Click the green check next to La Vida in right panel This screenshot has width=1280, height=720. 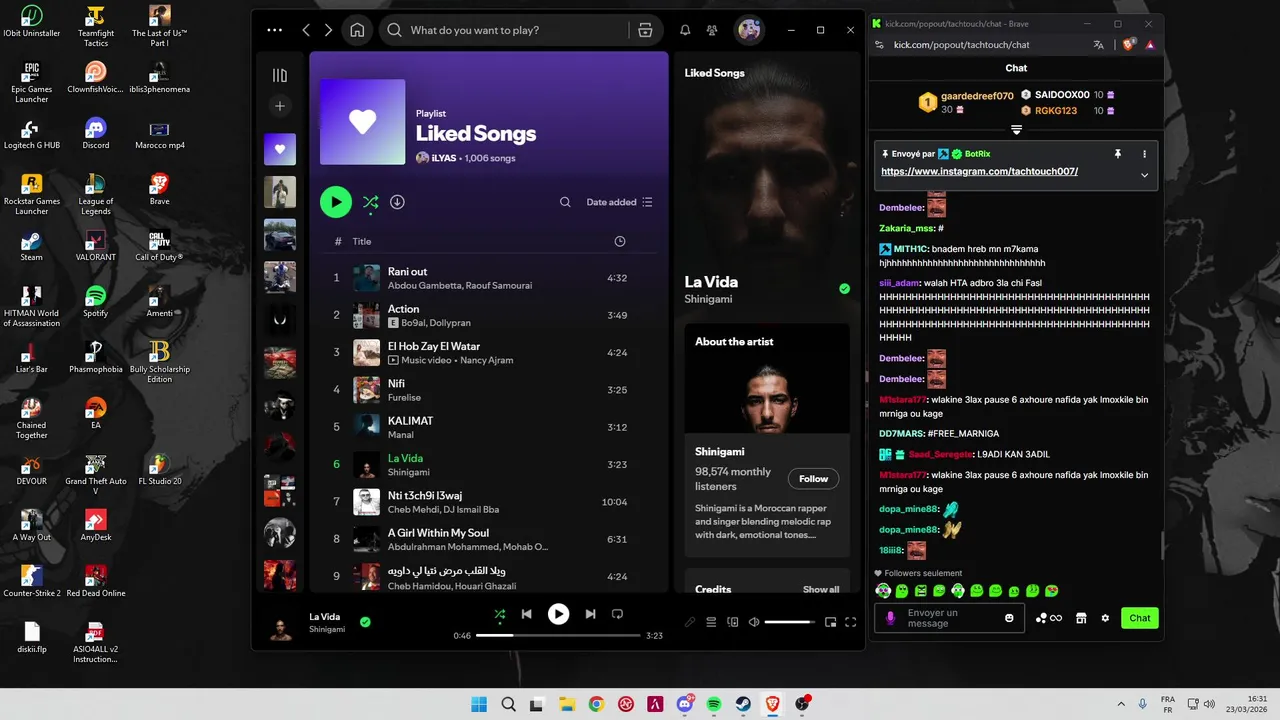[845, 289]
